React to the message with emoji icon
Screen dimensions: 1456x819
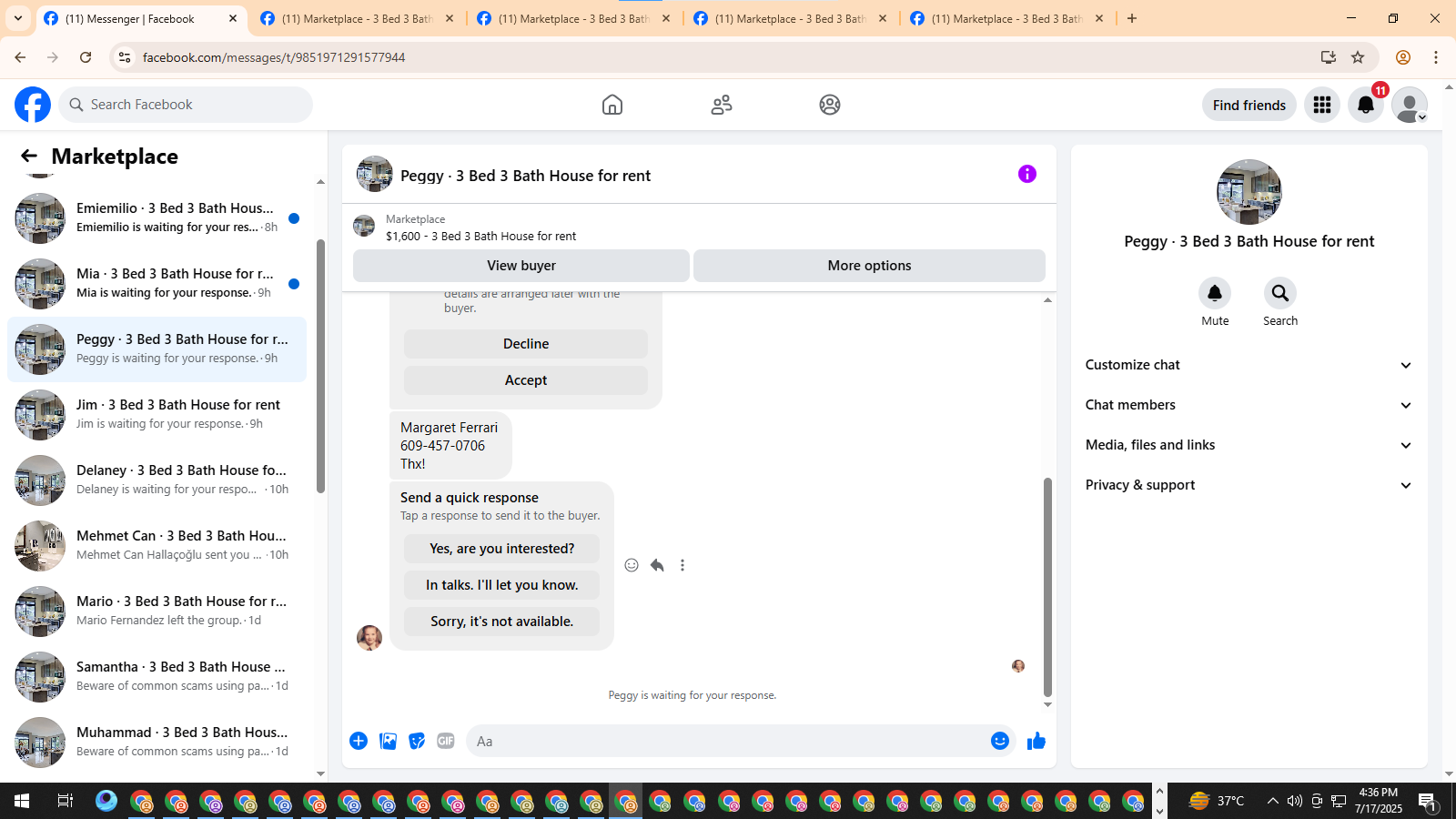click(x=632, y=565)
